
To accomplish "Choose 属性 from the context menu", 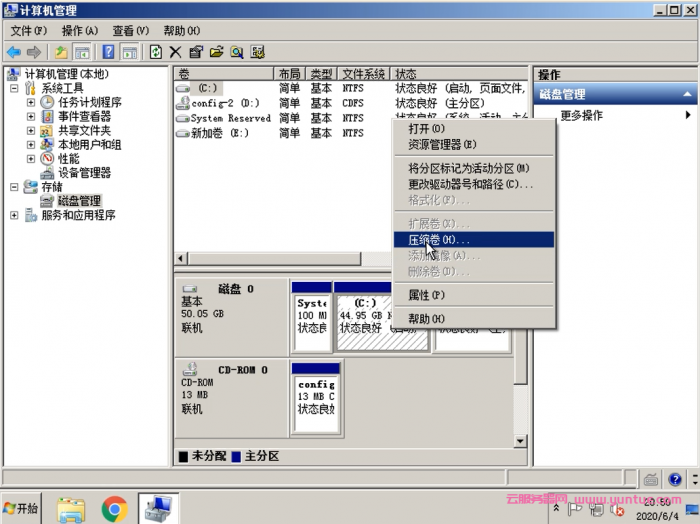I will 427,296.
